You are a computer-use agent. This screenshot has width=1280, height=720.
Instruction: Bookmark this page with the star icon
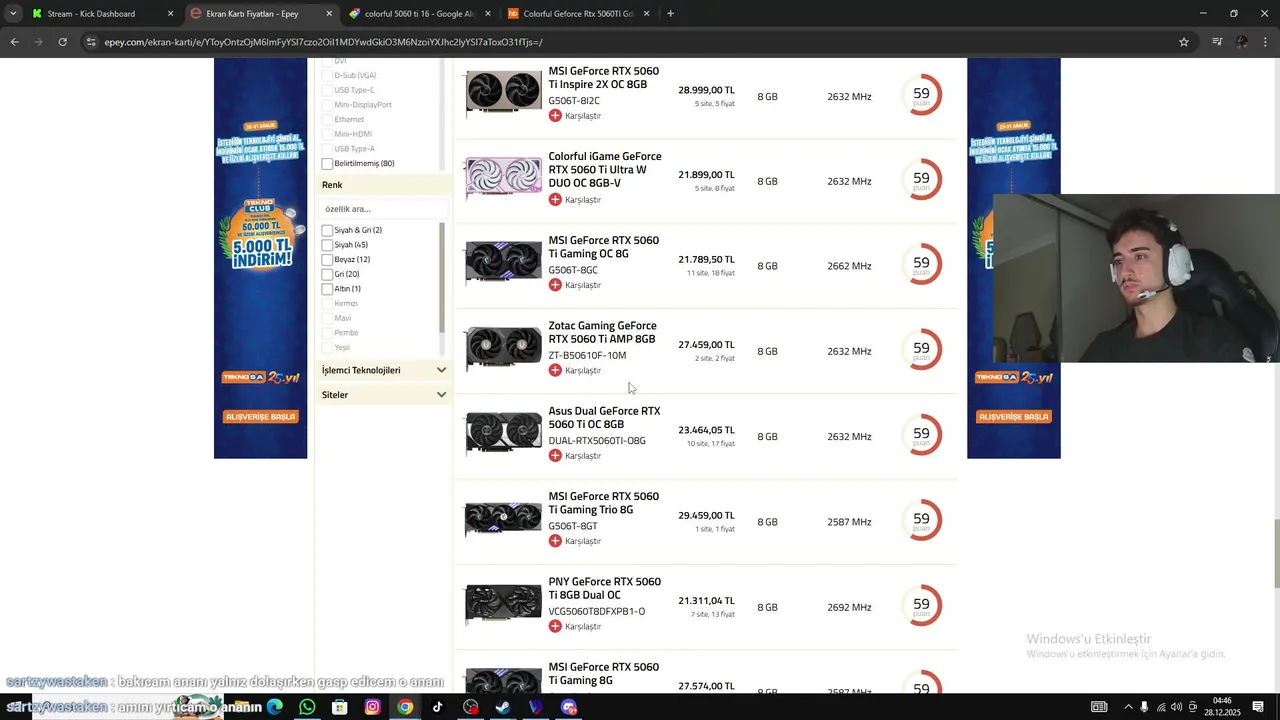[1184, 42]
